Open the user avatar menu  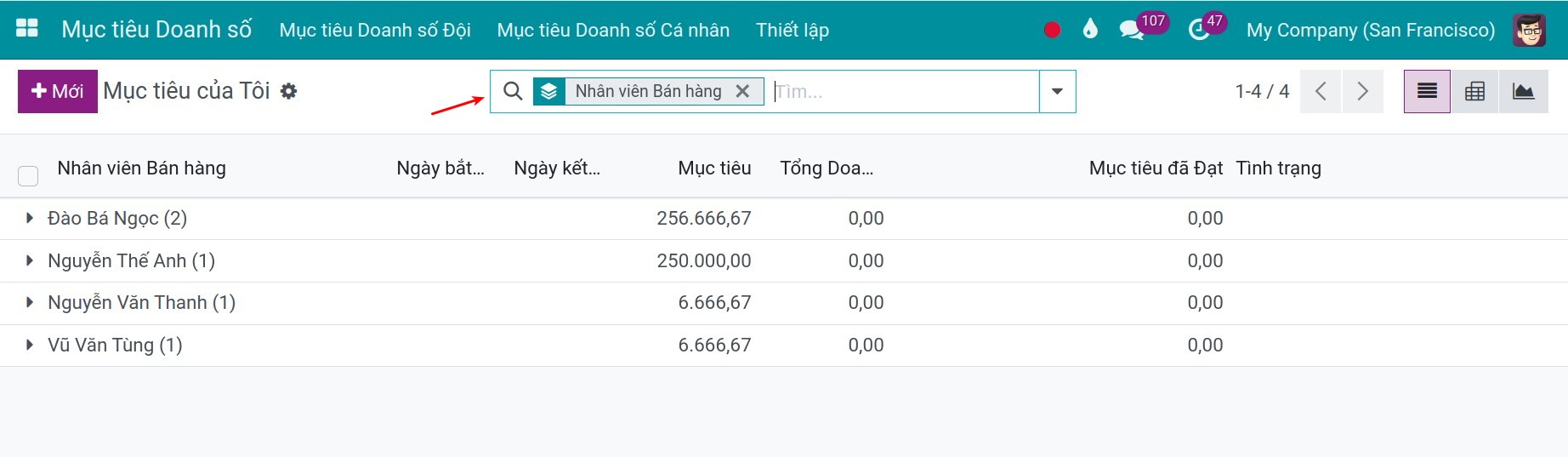pos(1529,30)
